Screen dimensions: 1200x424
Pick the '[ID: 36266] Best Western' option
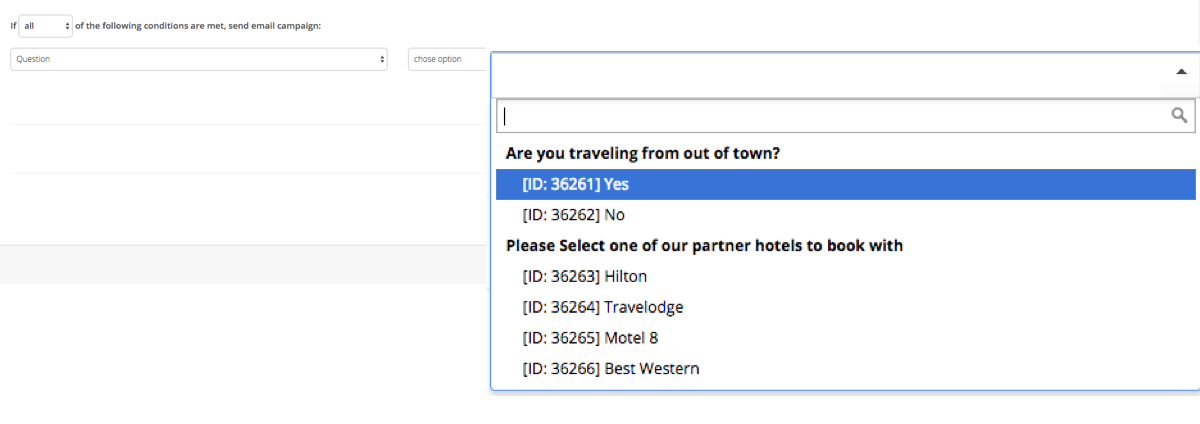click(610, 369)
